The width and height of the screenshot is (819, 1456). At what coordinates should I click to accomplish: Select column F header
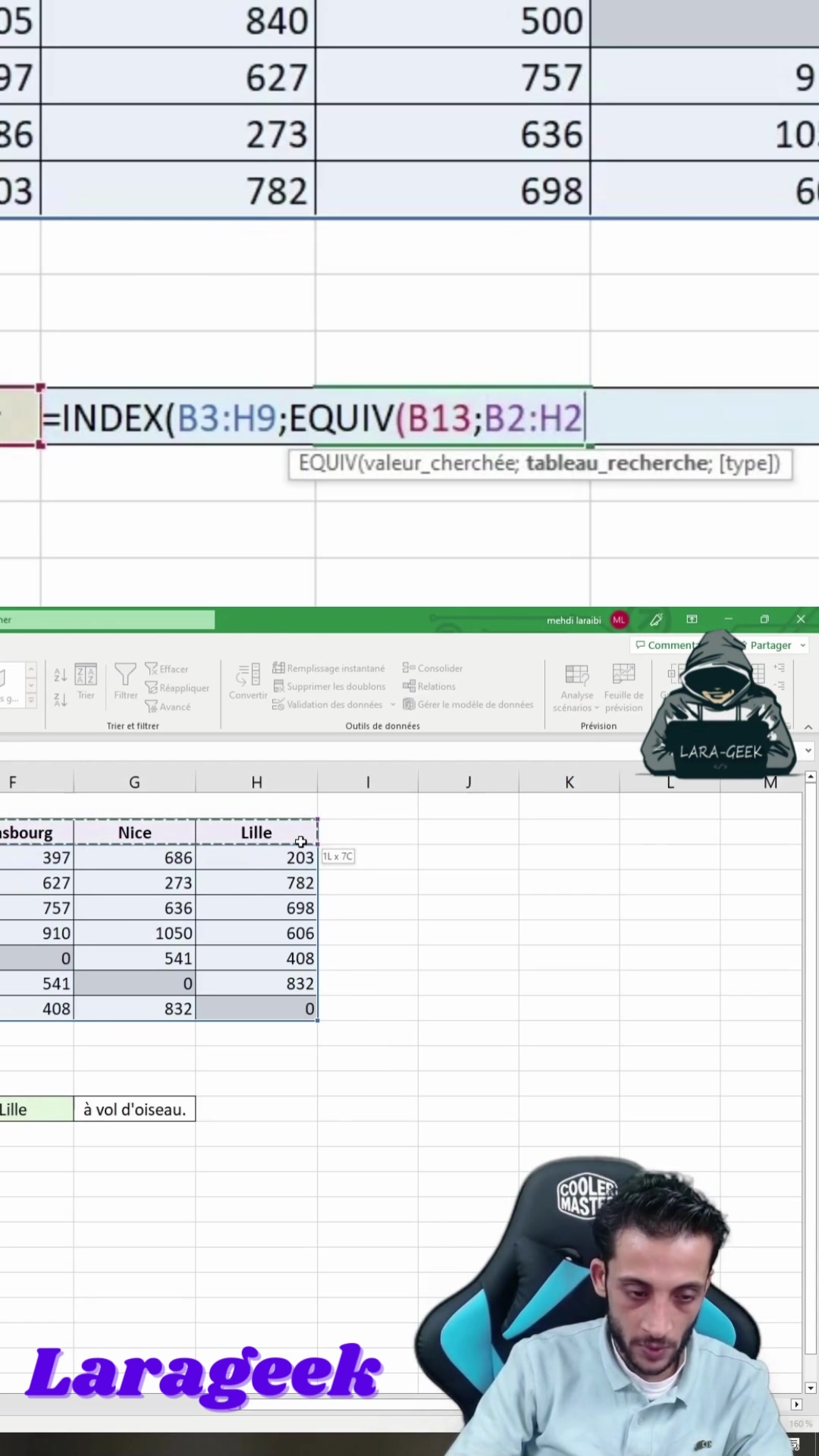tap(36, 782)
